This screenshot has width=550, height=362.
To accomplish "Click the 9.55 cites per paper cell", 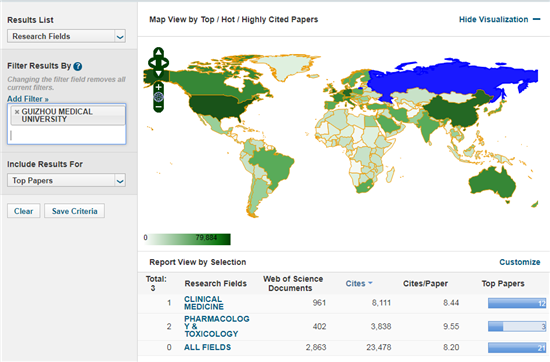I will (451, 327).
